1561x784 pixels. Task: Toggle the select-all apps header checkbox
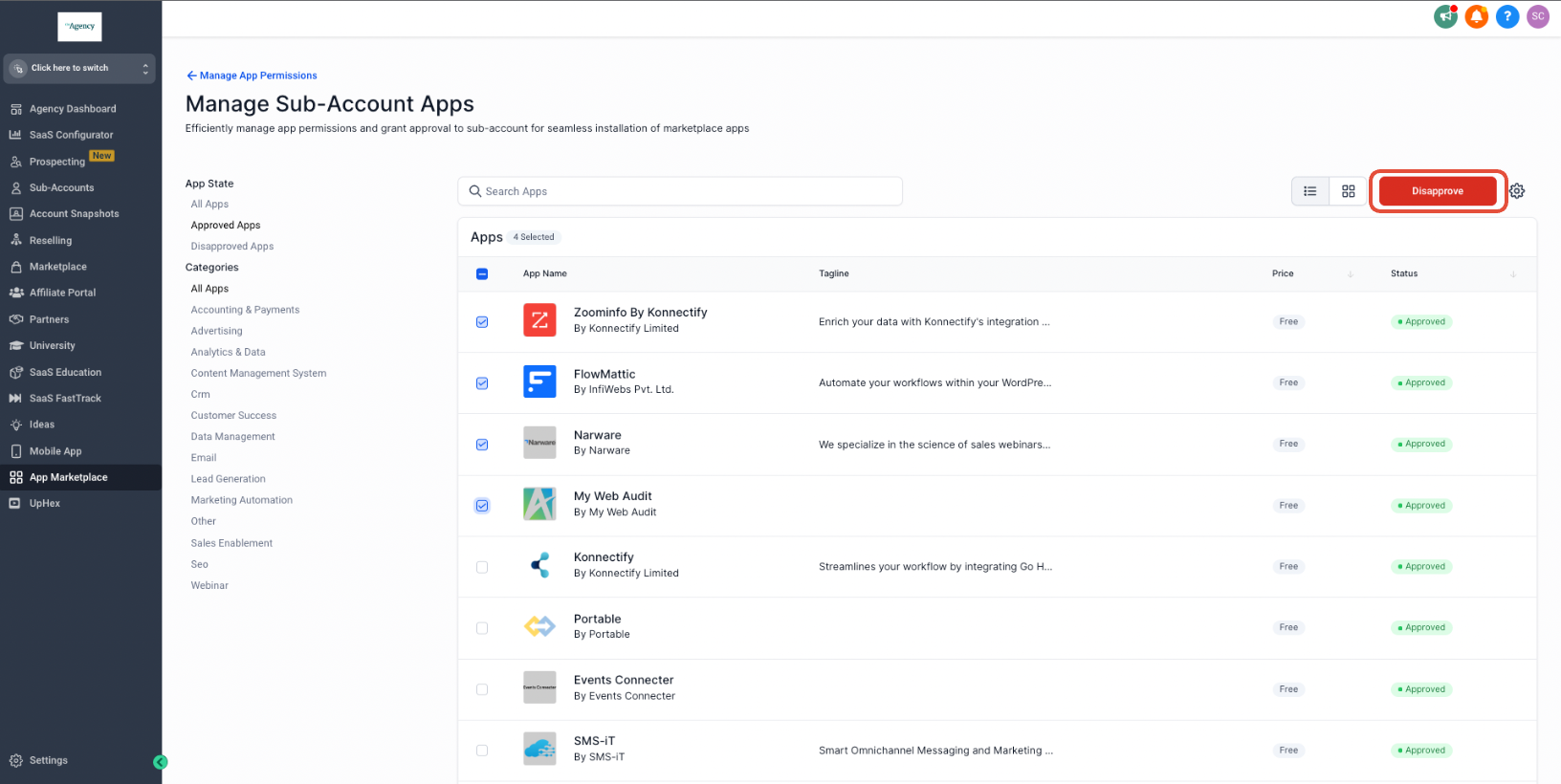pyautogui.click(x=482, y=273)
